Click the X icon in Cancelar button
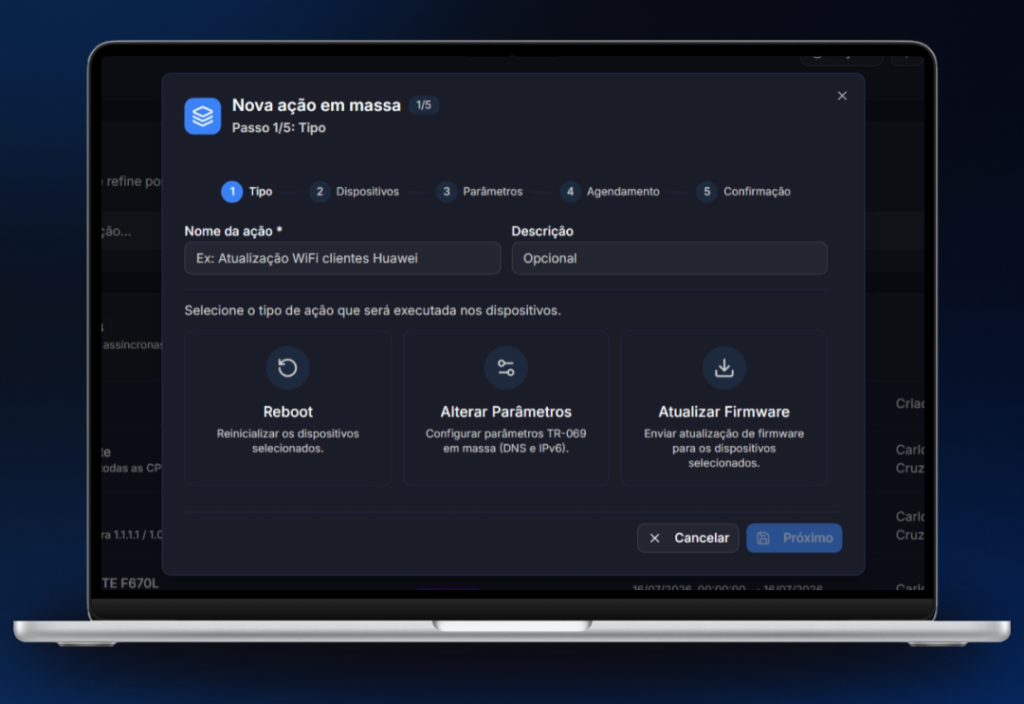 coord(654,538)
